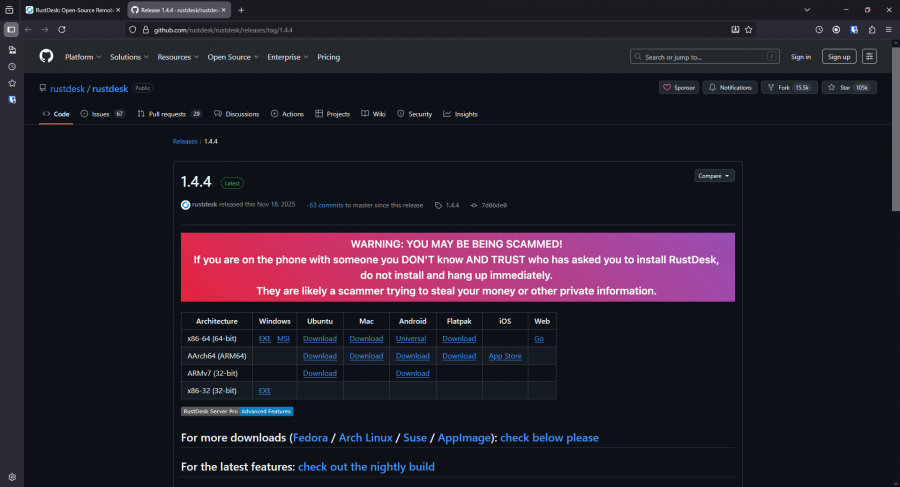Star the rustdesk repository
Screen dimensions: 900x487
click(x=848, y=87)
